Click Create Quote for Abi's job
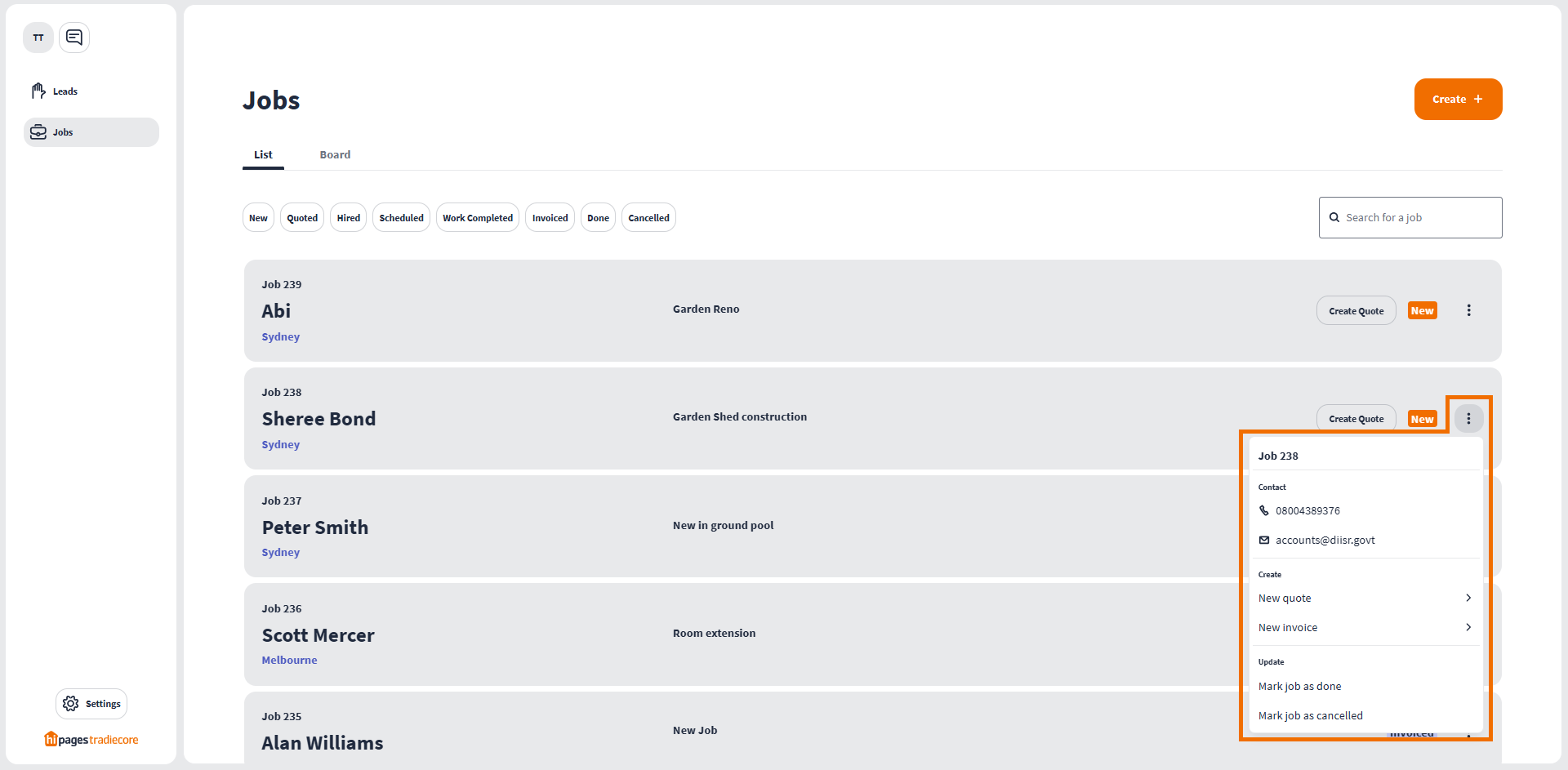Viewport: 1568px width, 770px height. [1356, 311]
